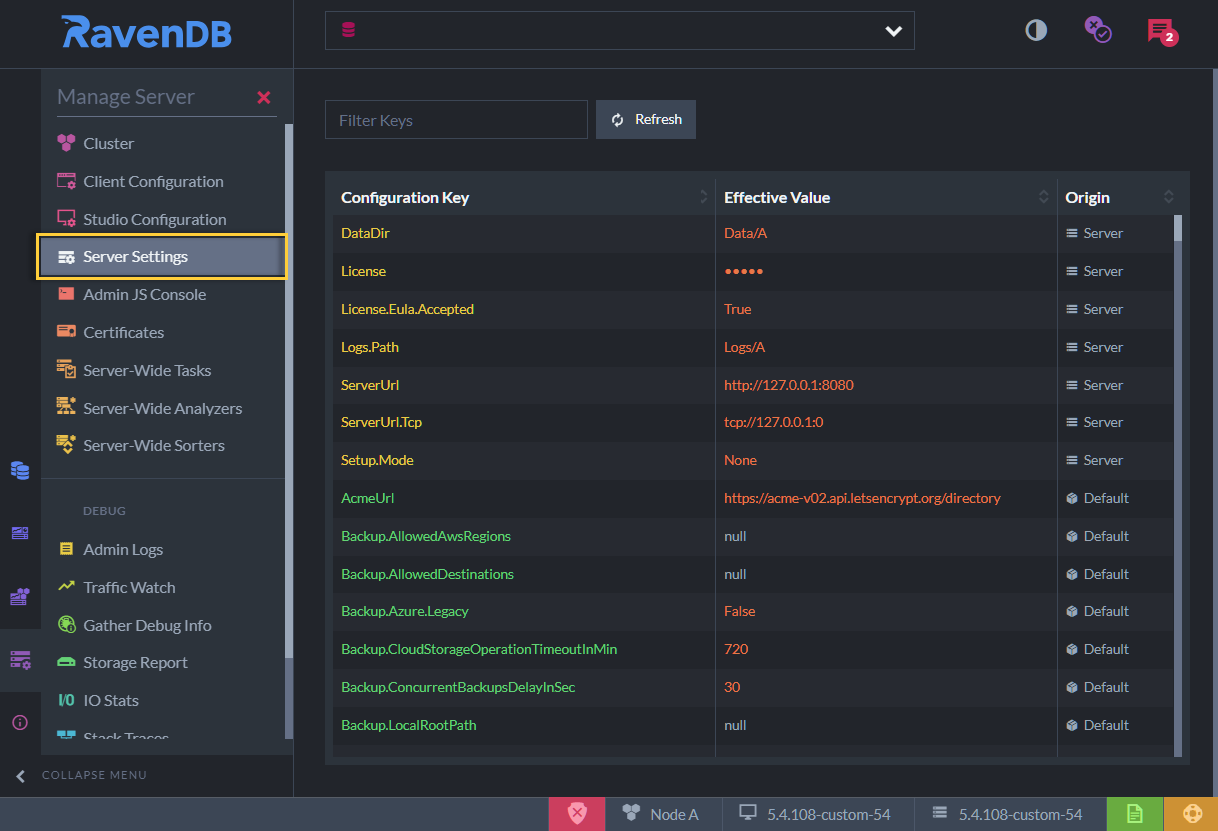This screenshot has height=831, width=1218.
Task: Click Node A in the footer
Action: [661, 814]
